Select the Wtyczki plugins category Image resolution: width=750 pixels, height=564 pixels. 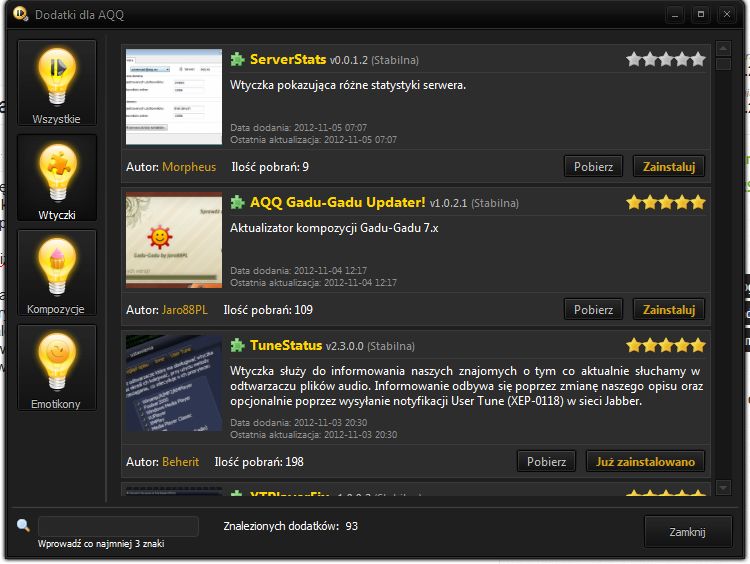coord(57,178)
